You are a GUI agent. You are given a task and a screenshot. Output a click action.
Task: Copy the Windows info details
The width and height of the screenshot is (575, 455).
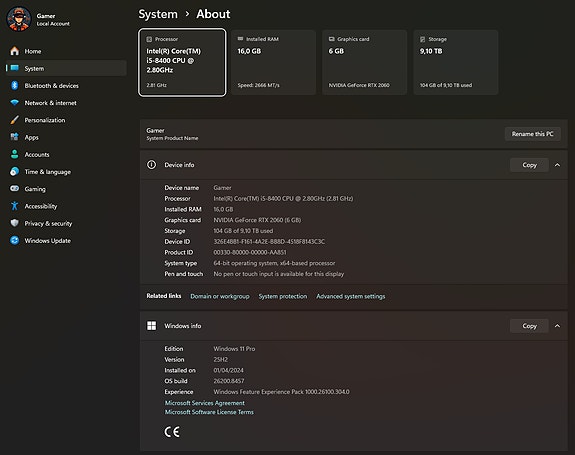click(x=529, y=326)
